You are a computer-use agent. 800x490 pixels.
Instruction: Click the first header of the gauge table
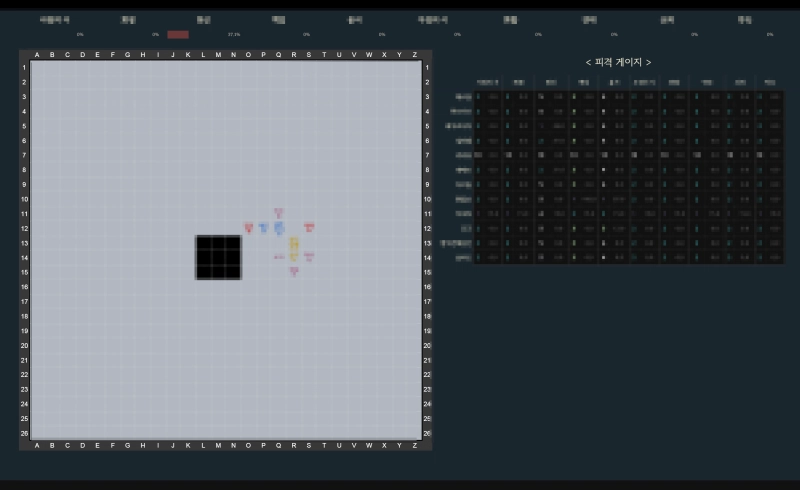(487, 83)
